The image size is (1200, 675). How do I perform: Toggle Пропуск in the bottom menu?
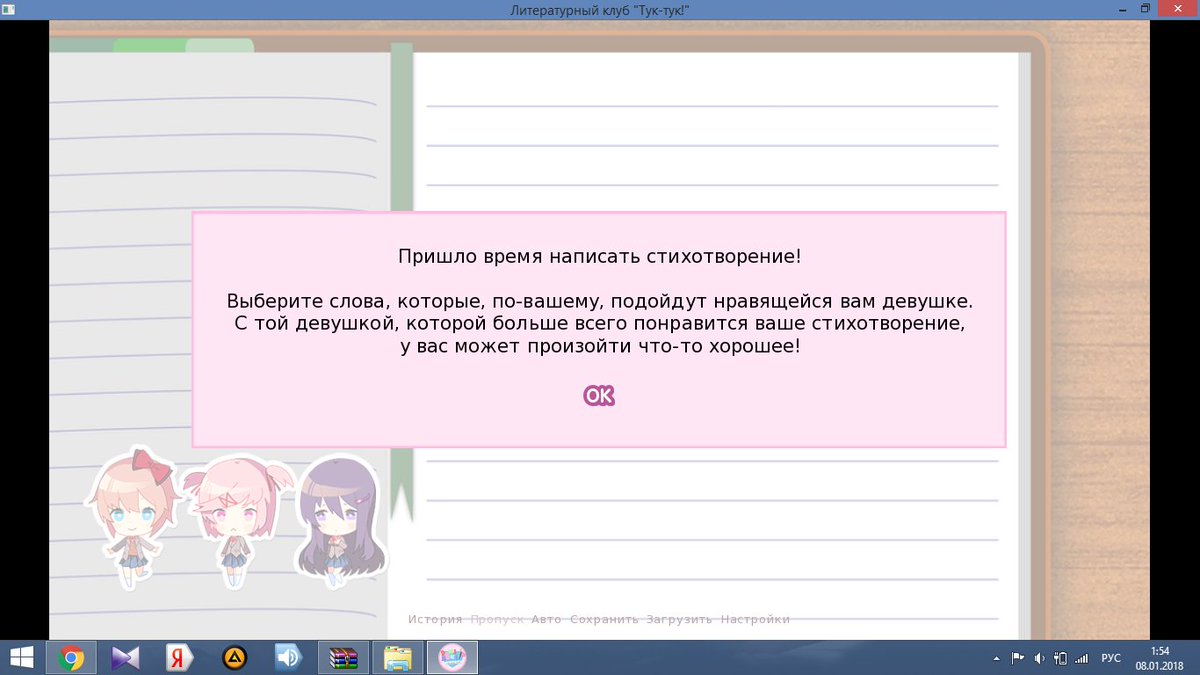point(497,619)
